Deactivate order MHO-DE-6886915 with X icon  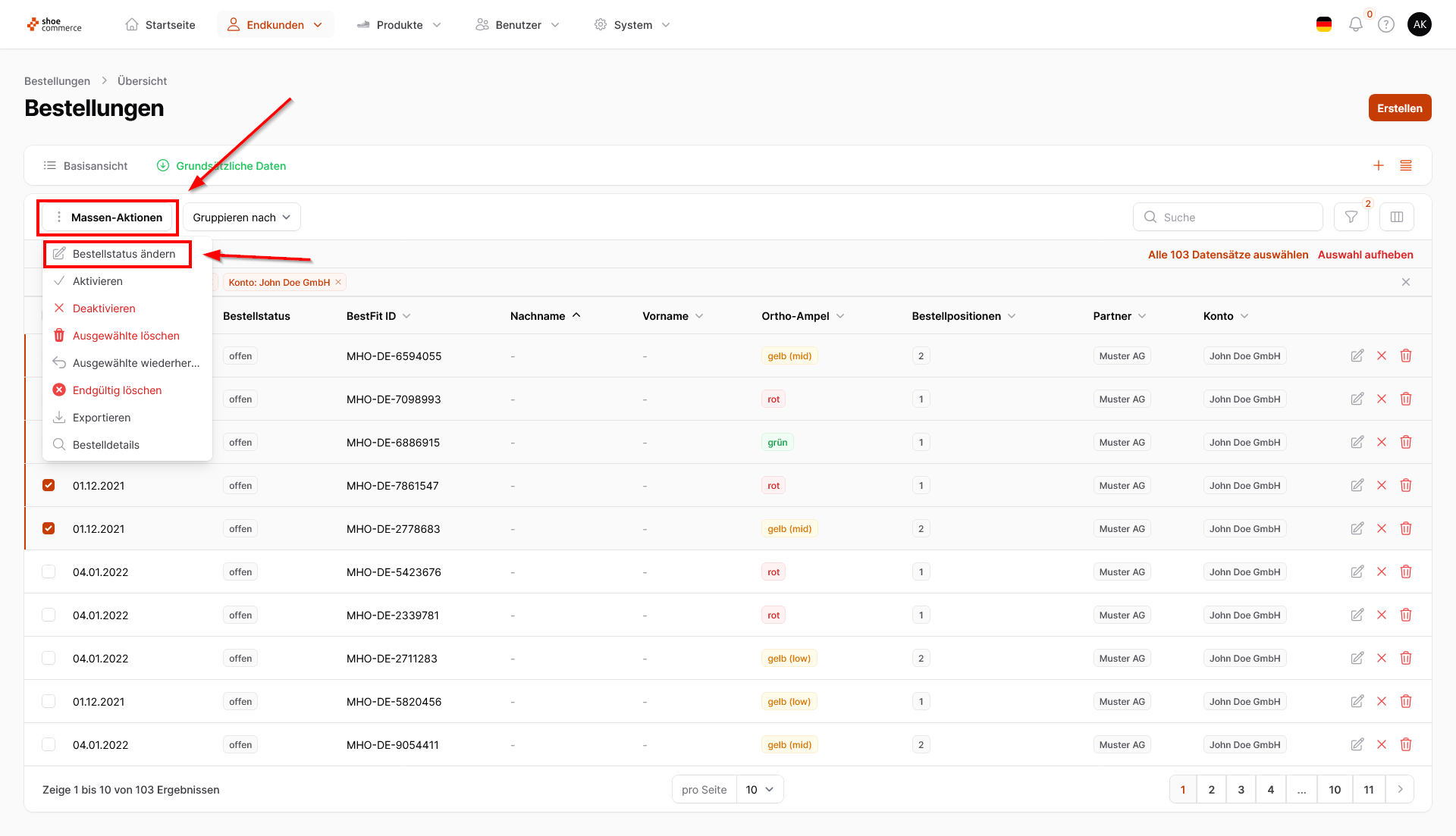pos(1381,443)
